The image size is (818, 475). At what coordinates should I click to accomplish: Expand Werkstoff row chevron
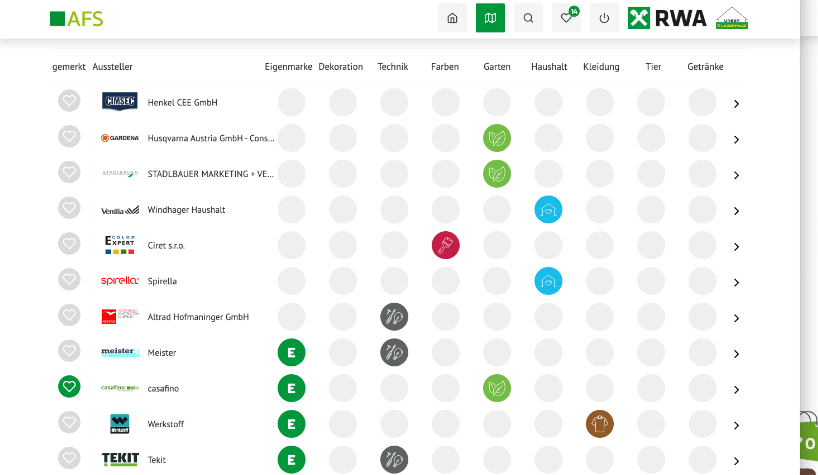point(736,425)
